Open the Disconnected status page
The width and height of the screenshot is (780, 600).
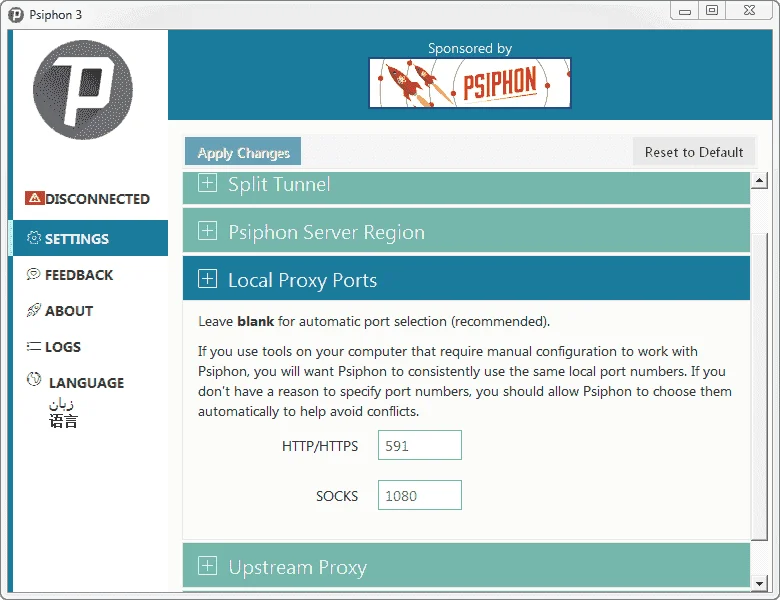(x=88, y=199)
